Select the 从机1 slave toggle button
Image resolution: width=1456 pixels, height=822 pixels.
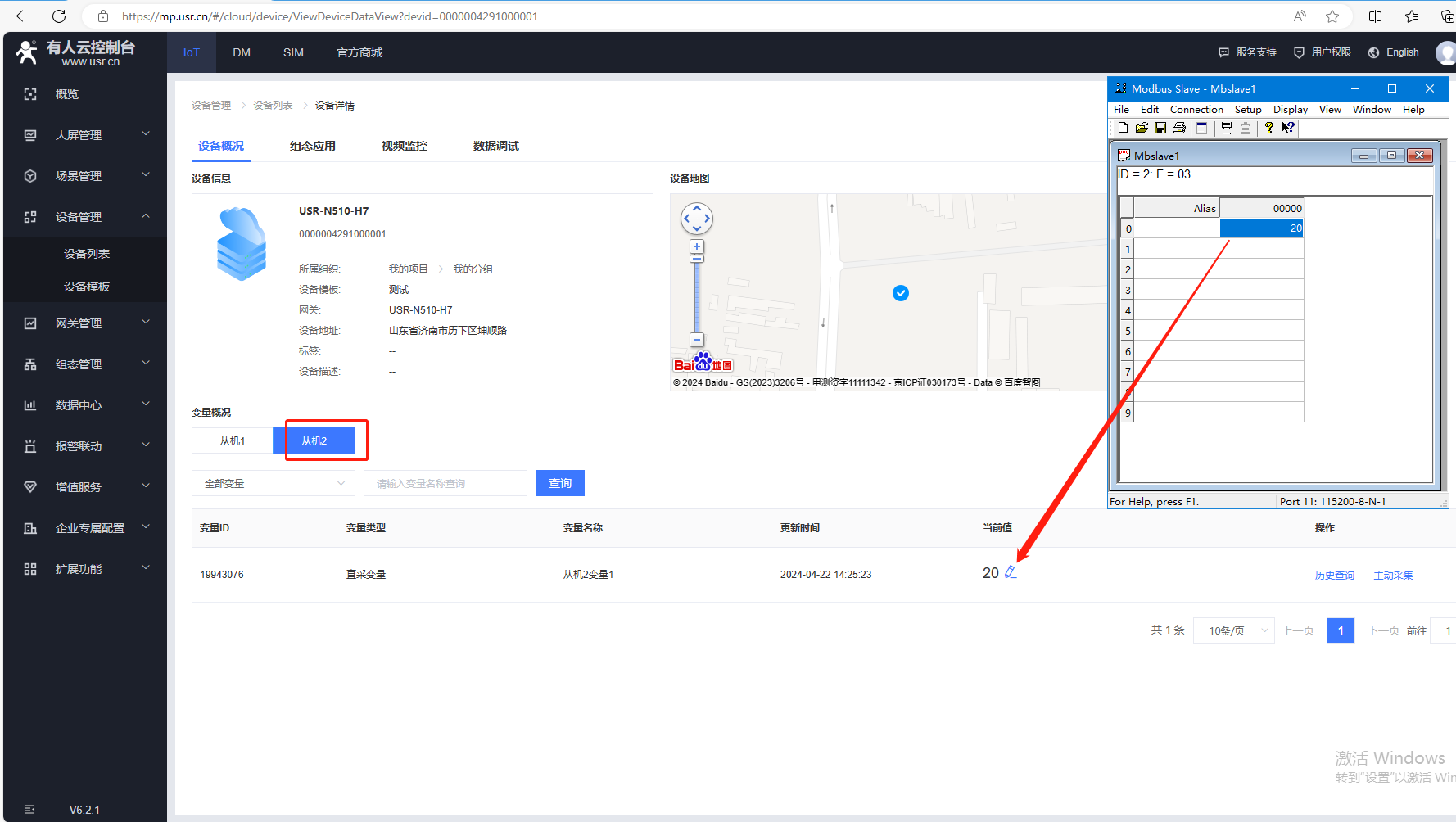[233, 440]
